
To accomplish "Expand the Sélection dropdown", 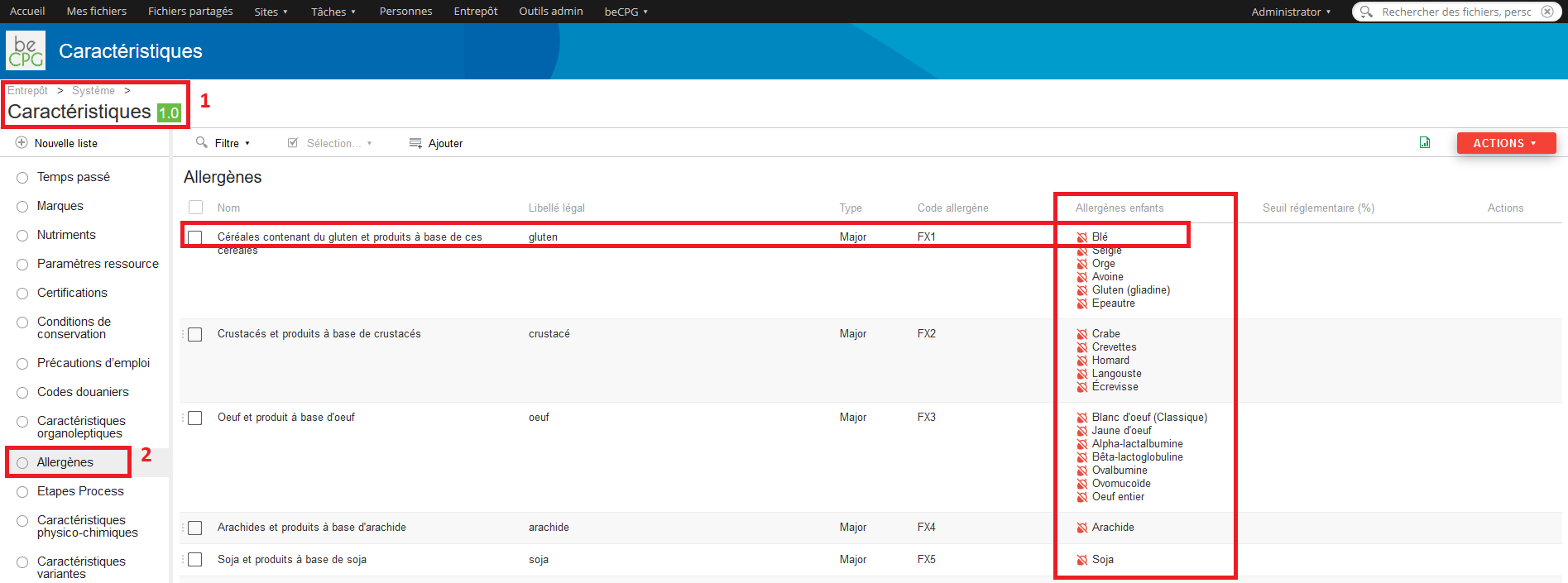I will click(369, 143).
